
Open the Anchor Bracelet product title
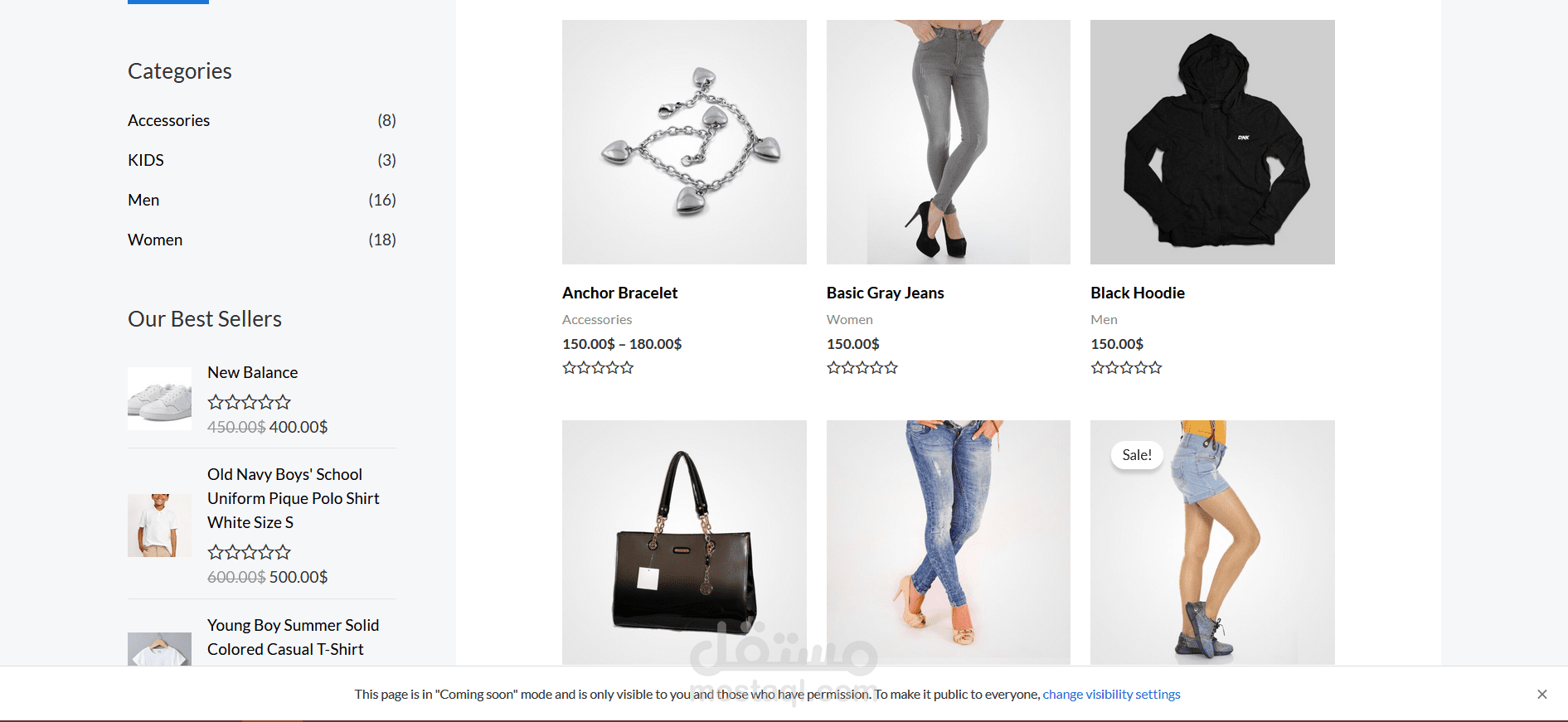[x=619, y=293]
